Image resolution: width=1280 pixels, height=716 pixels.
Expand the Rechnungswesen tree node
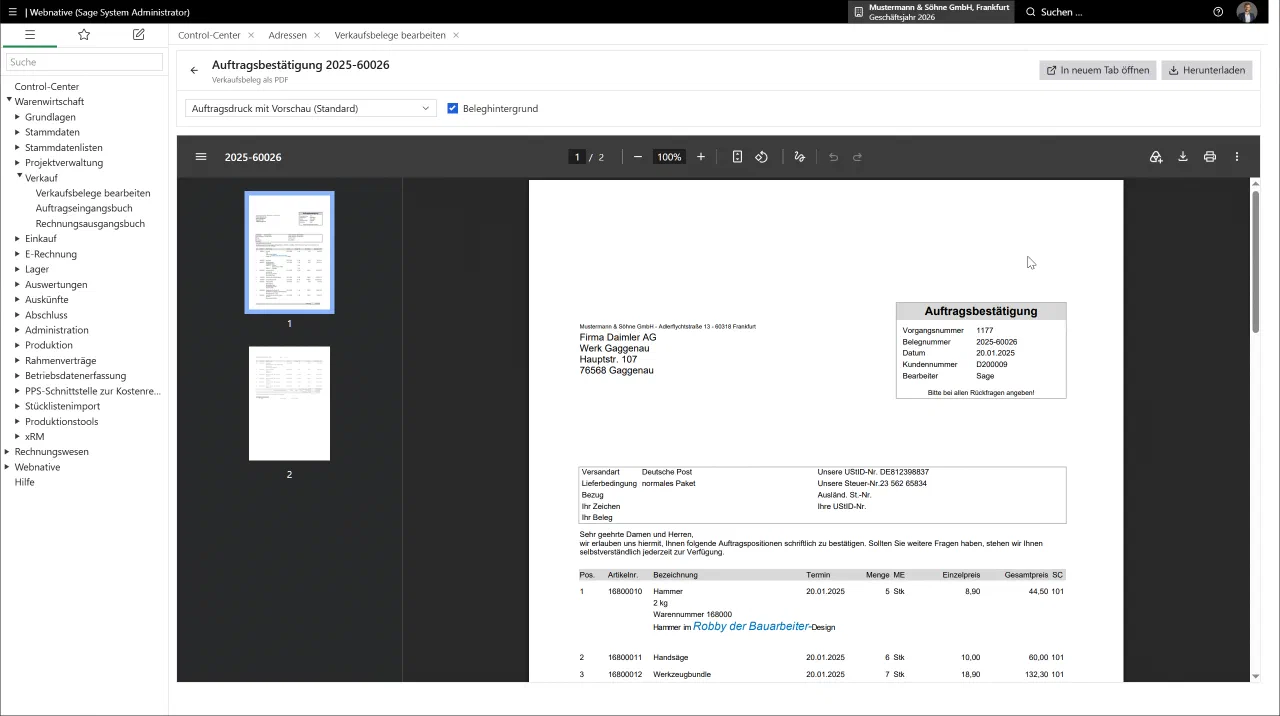(7, 452)
